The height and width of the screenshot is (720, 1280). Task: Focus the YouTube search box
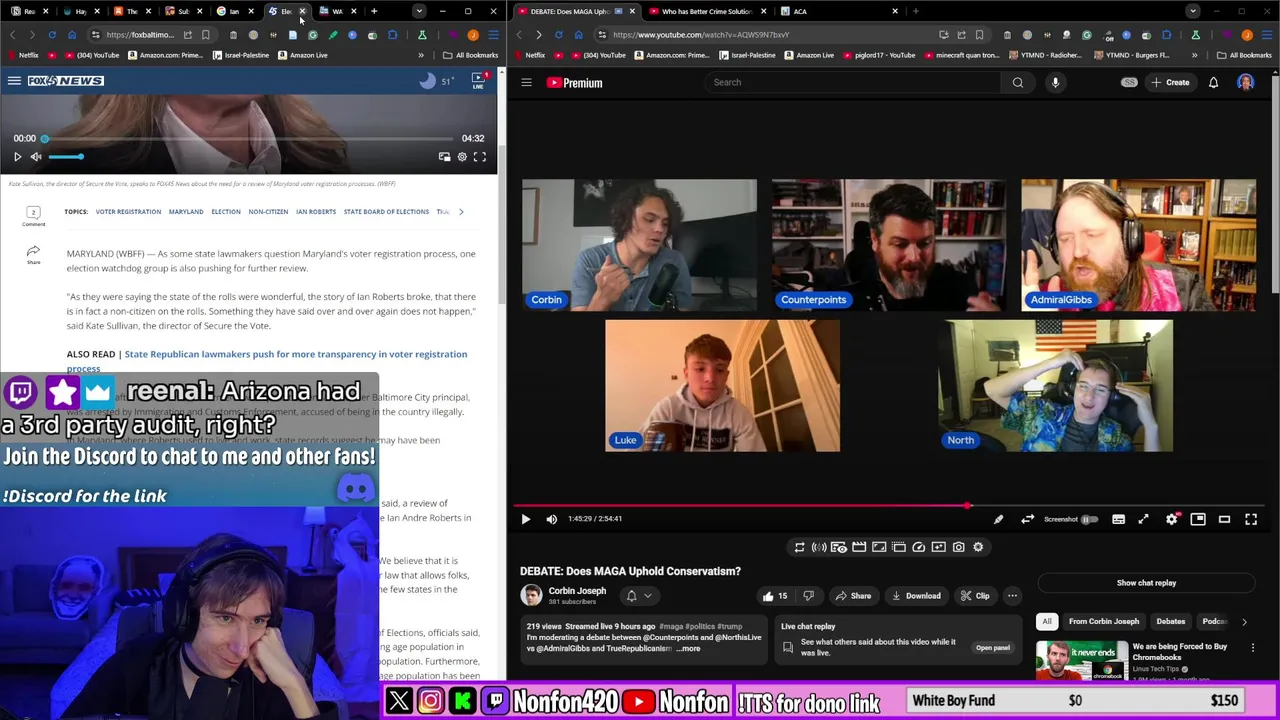click(x=853, y=82)
